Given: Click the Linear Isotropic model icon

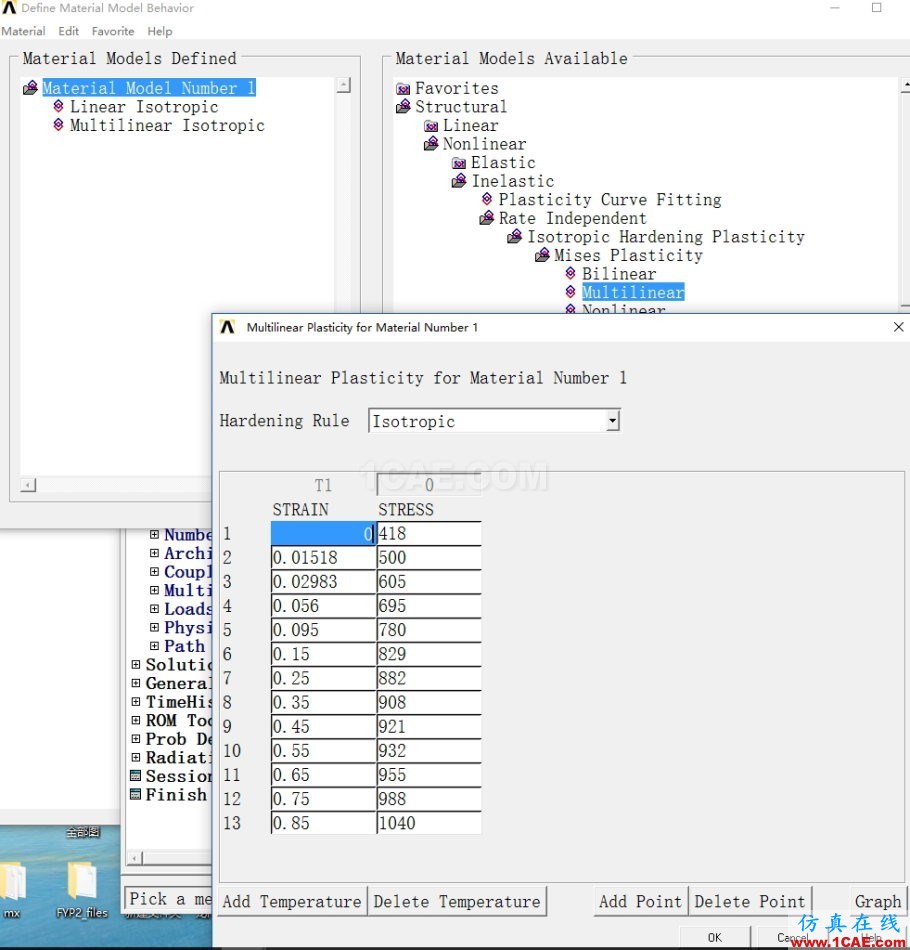Looking at the screenshot, I should coord(58,107).
